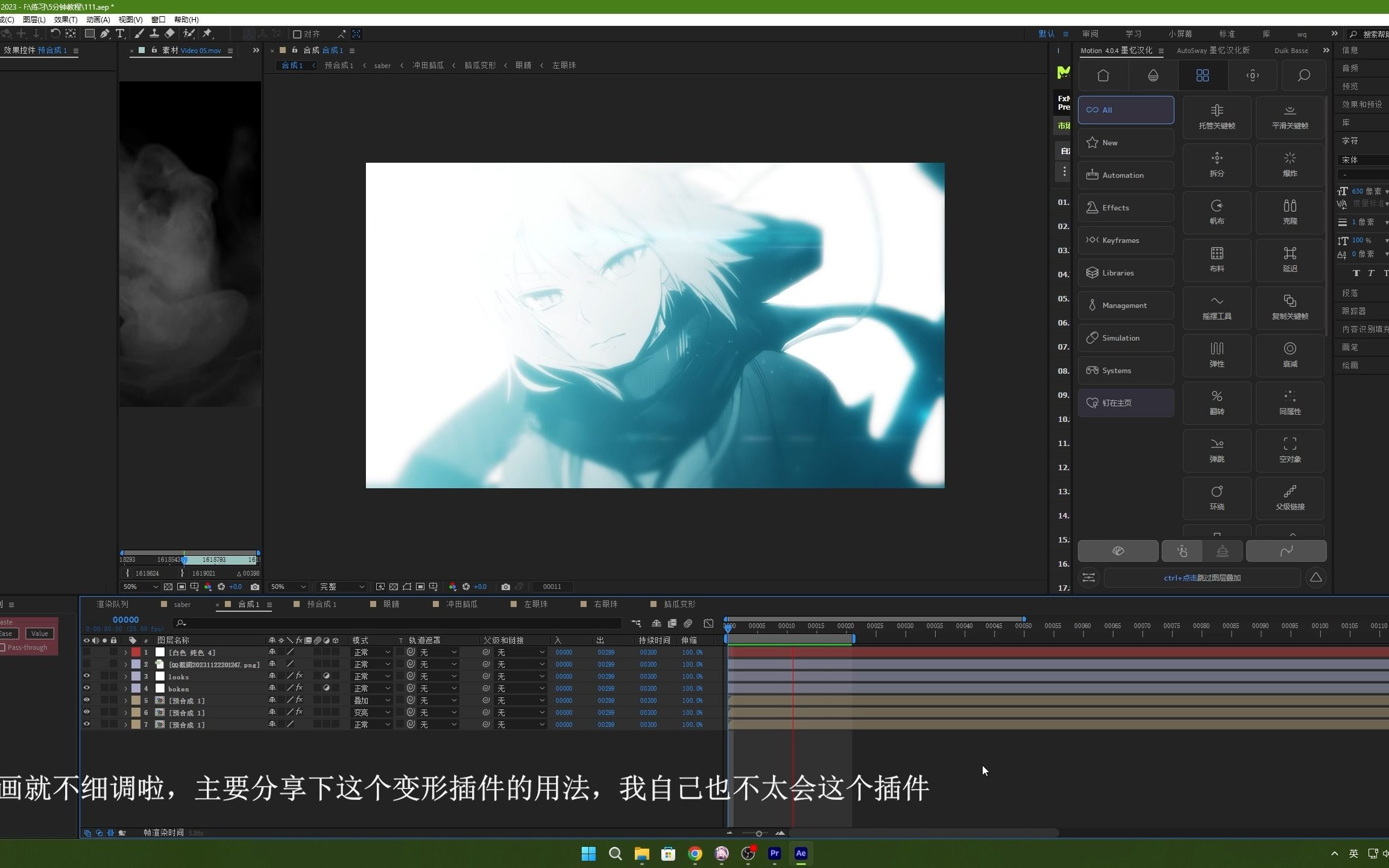Activate the Puppet Pin tool
1389x868 pixels.
coord(207,34)
